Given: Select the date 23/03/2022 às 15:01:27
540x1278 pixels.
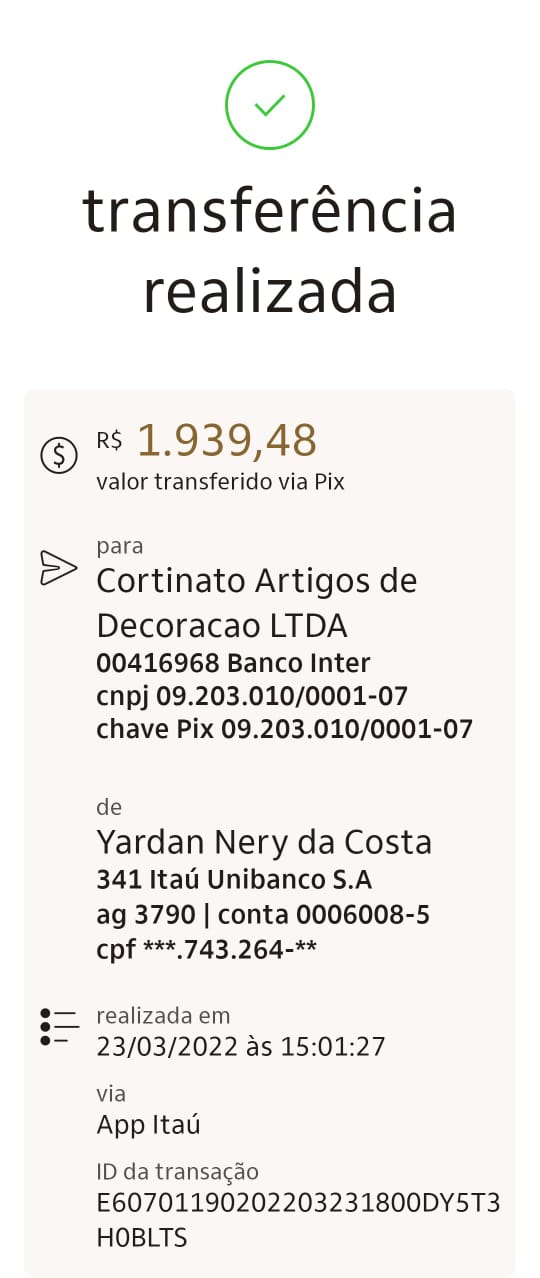Looking at the screenshot, I should [x=241, y=1047].
